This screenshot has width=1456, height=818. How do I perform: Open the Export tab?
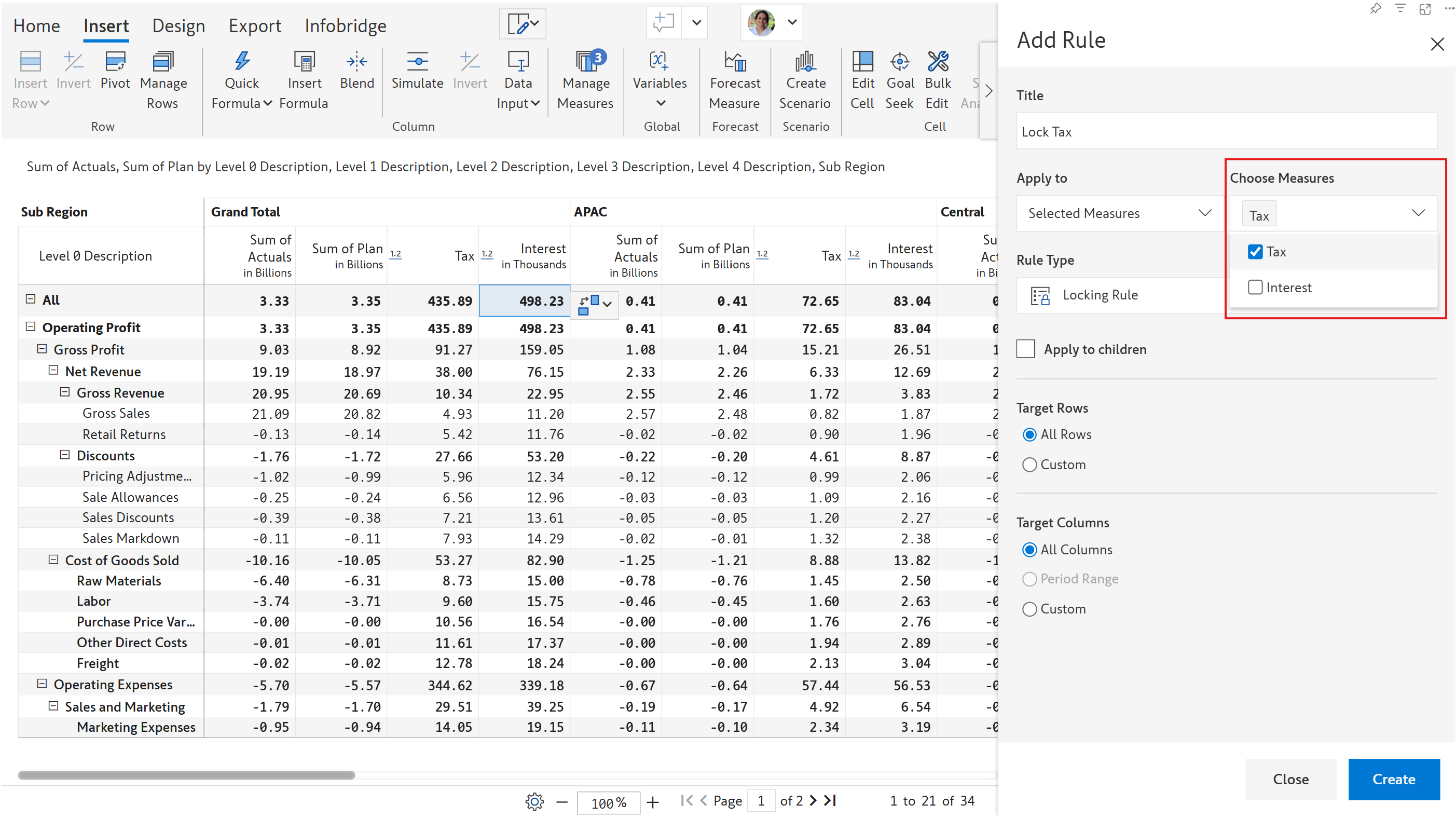[254, 26]
